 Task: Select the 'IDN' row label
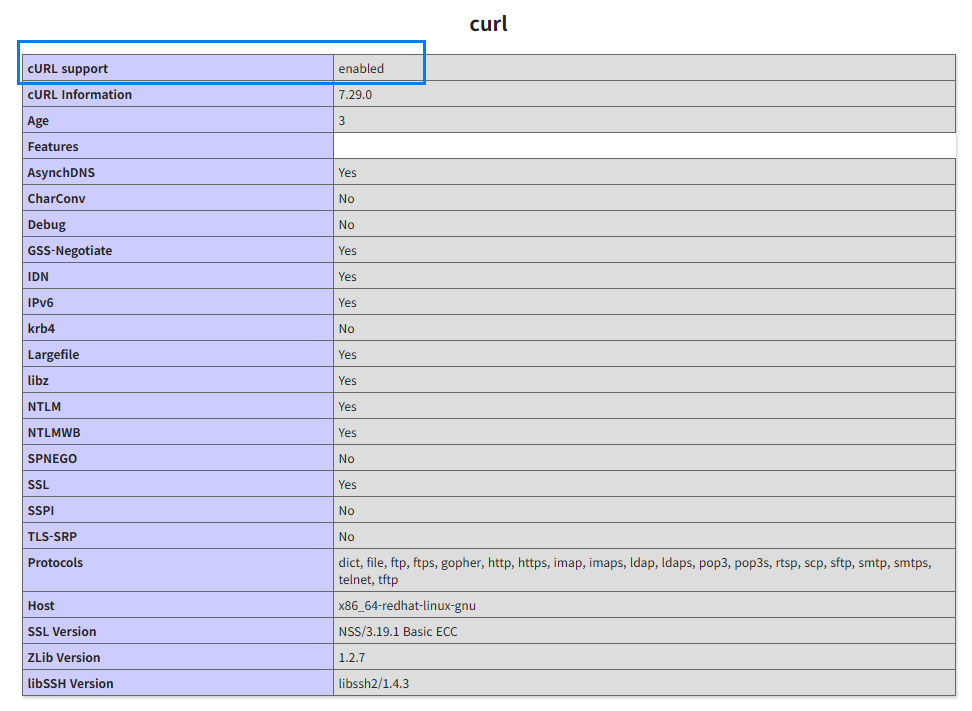(38, 277)
